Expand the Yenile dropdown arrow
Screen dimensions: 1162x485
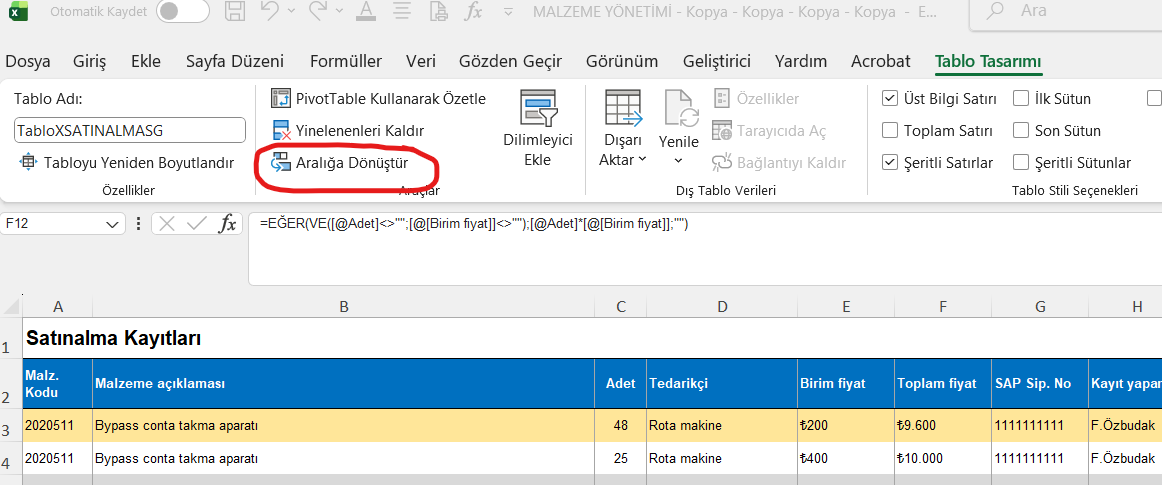678,159
